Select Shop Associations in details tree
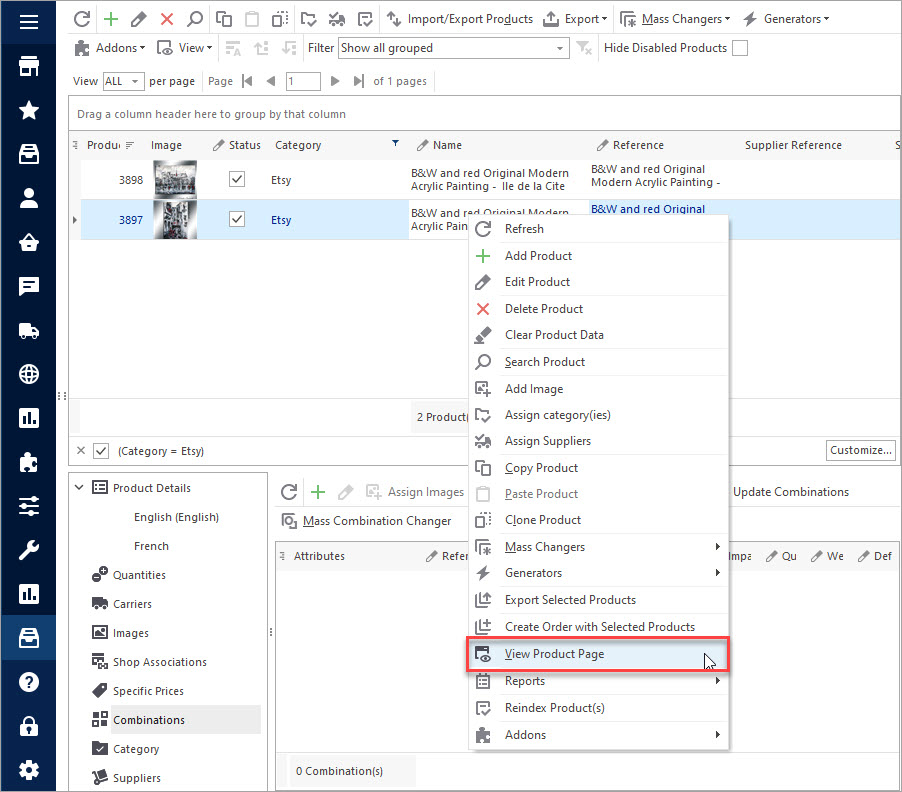The height and width of the screenshot is (792, 902). point(149,662)
